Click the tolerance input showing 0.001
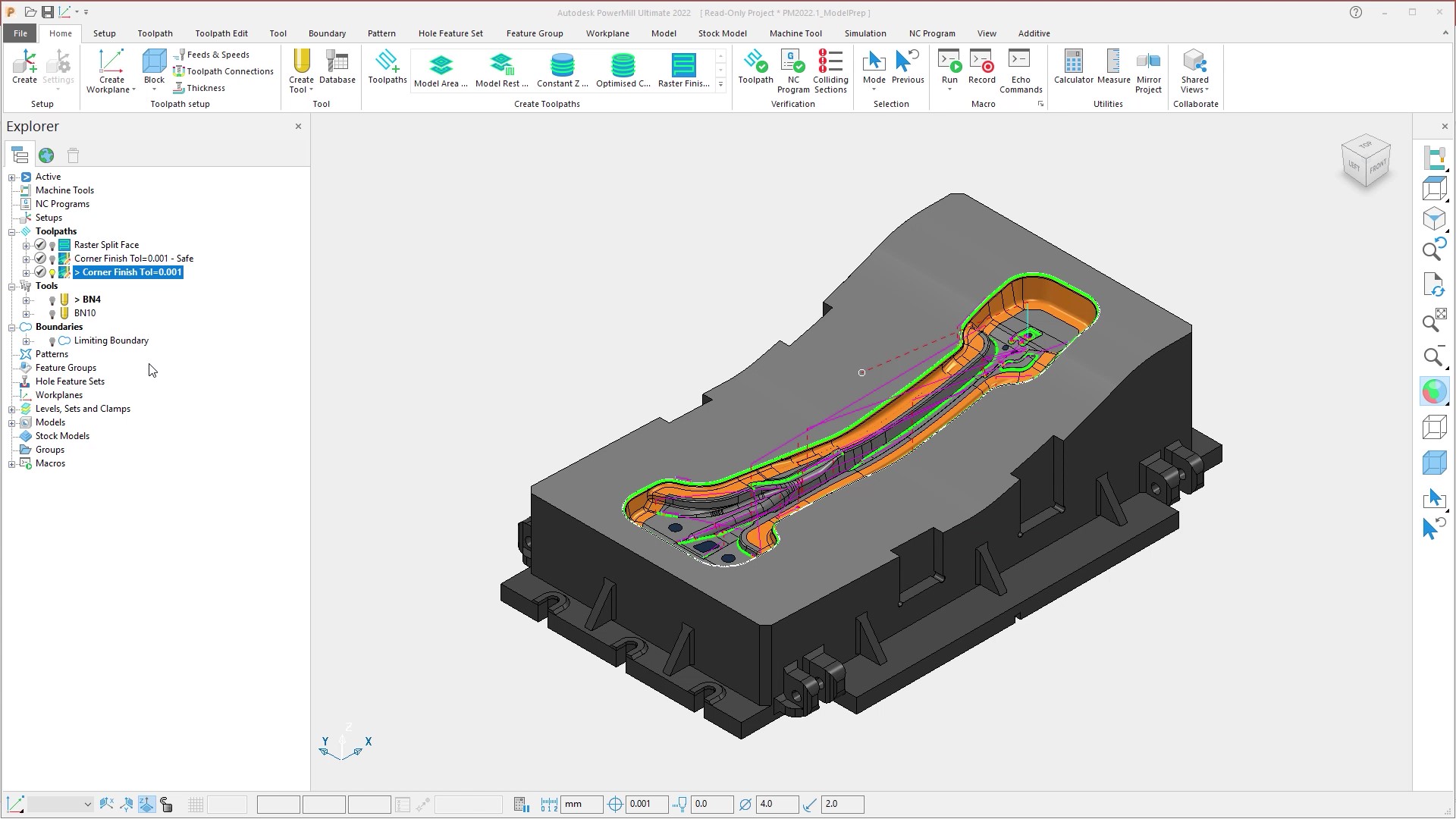Image resolution: width=1456 pixels, height=819 pixels. tap(647, 804)
